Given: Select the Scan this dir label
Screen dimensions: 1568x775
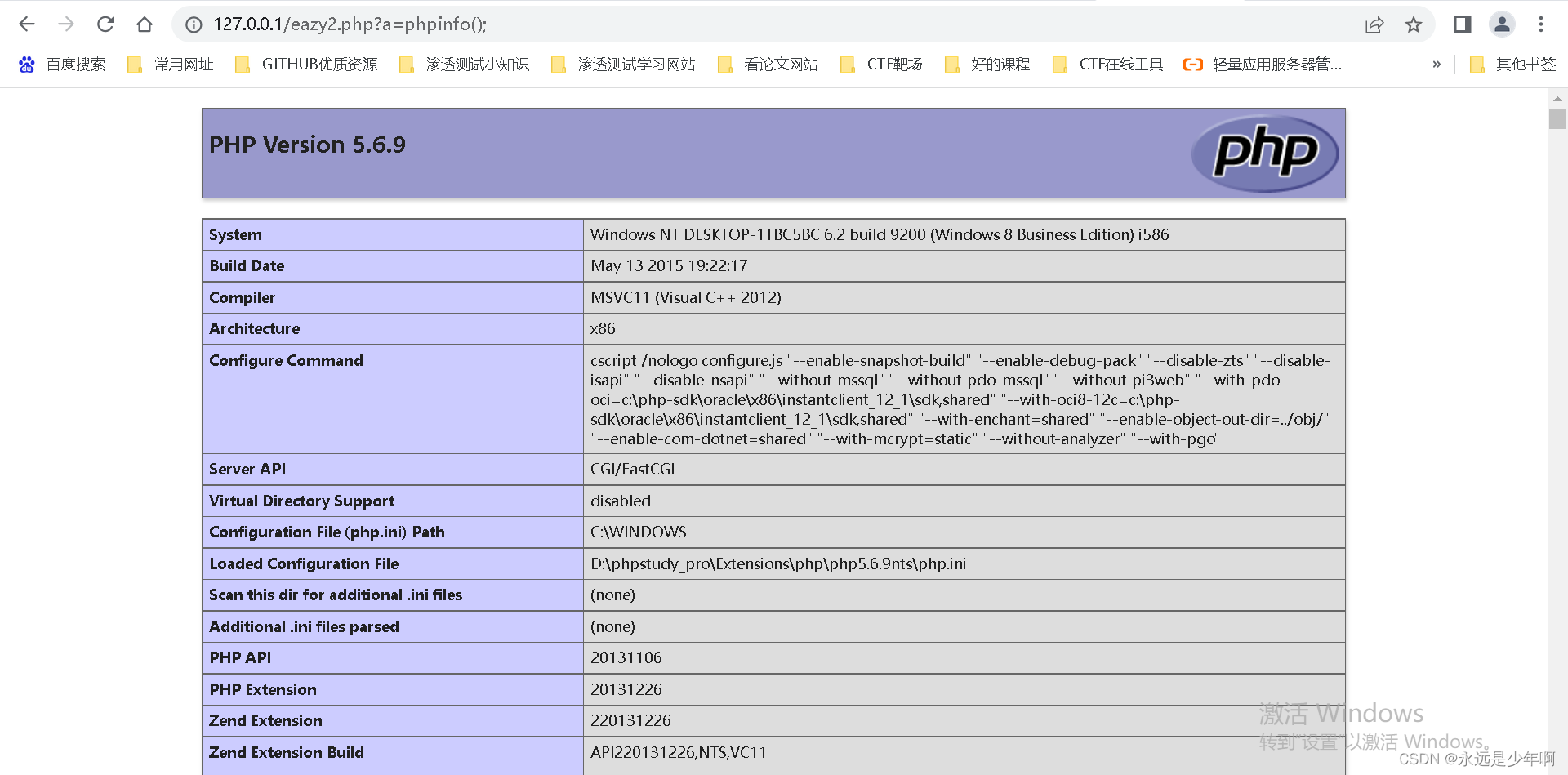Looking at the screenshot, I should click(x=336, y=595).
